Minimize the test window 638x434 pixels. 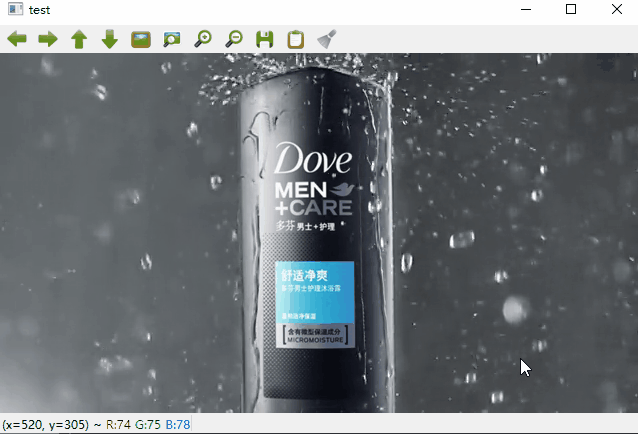[x=526, y=9]
